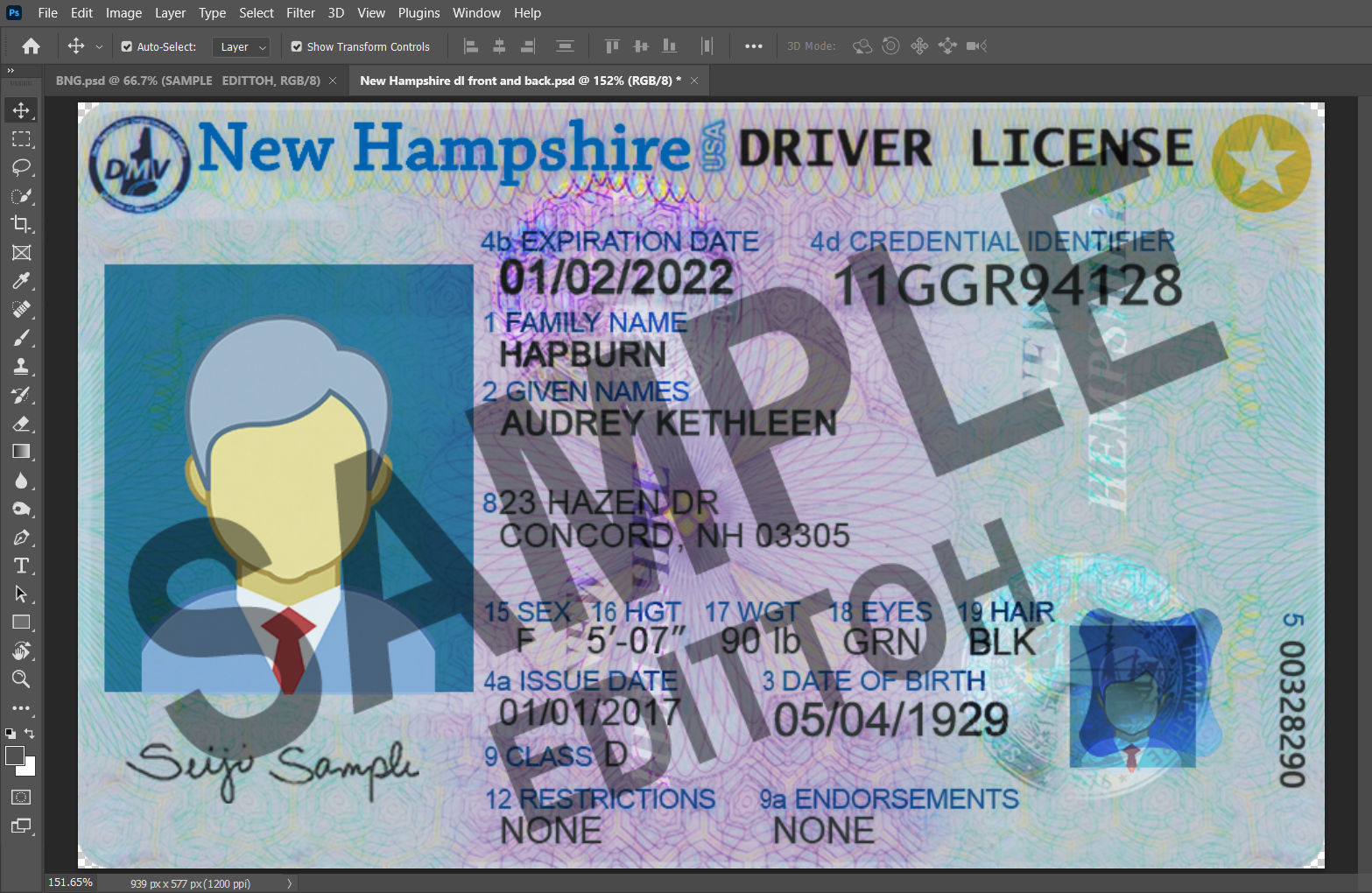Expand the toolbox double-arrow
This screenshot has height=893, width=1372.
[11, 71]
